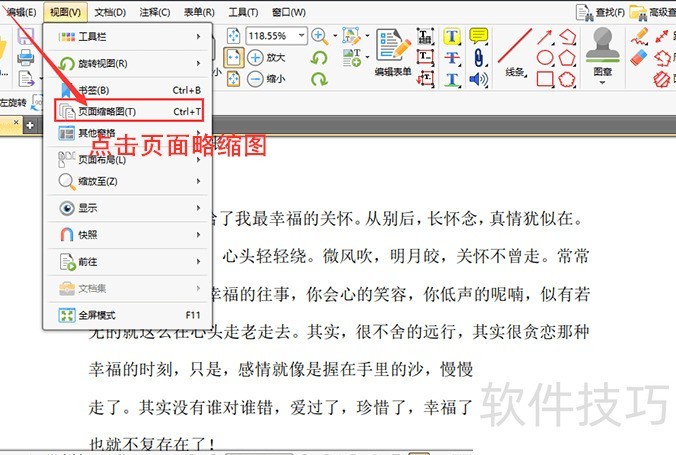The width and height of the screenshot is (676, 455).
Task: Select the highlight text T tool
Action: (452, 37)
